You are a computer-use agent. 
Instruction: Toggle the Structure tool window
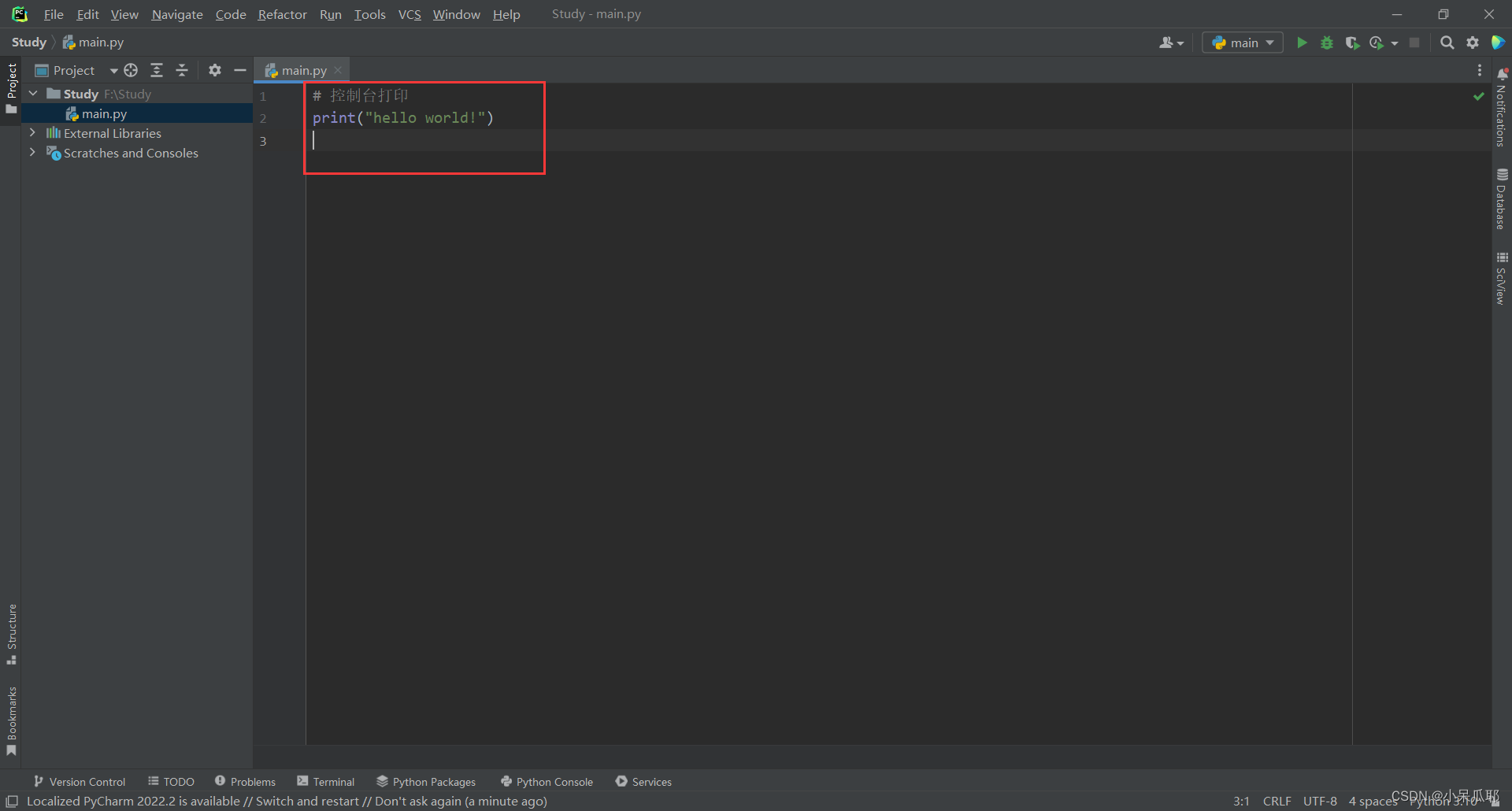tap(11, 635)
